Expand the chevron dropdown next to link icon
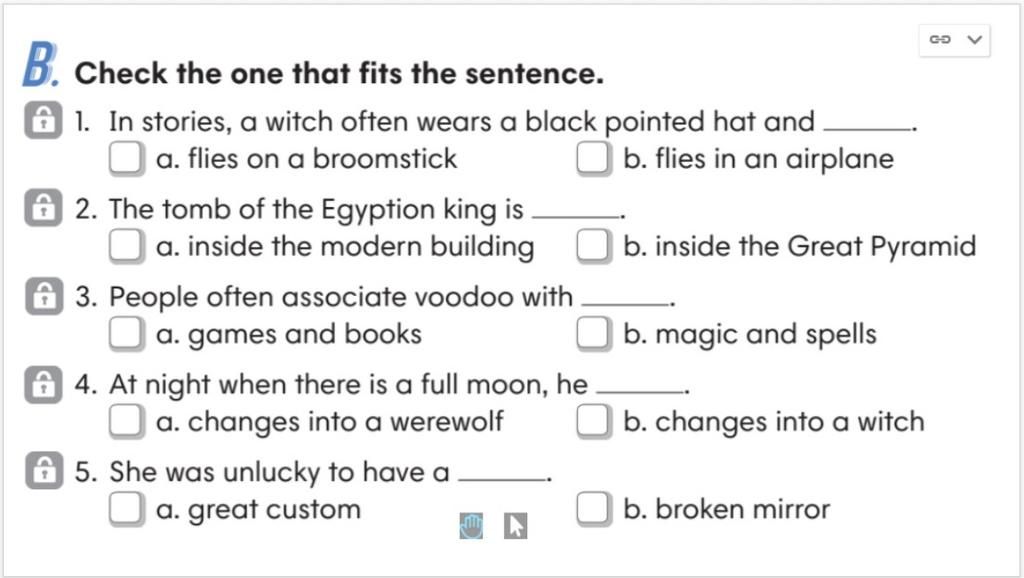Image resolution: width=1024 pixels, height=578 pixels. (975, 39)
